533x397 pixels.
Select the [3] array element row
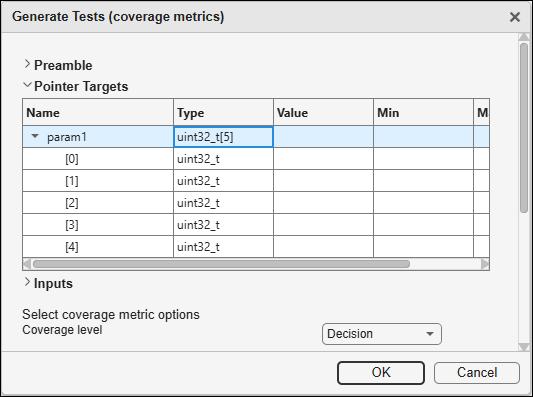click(256, 225)
